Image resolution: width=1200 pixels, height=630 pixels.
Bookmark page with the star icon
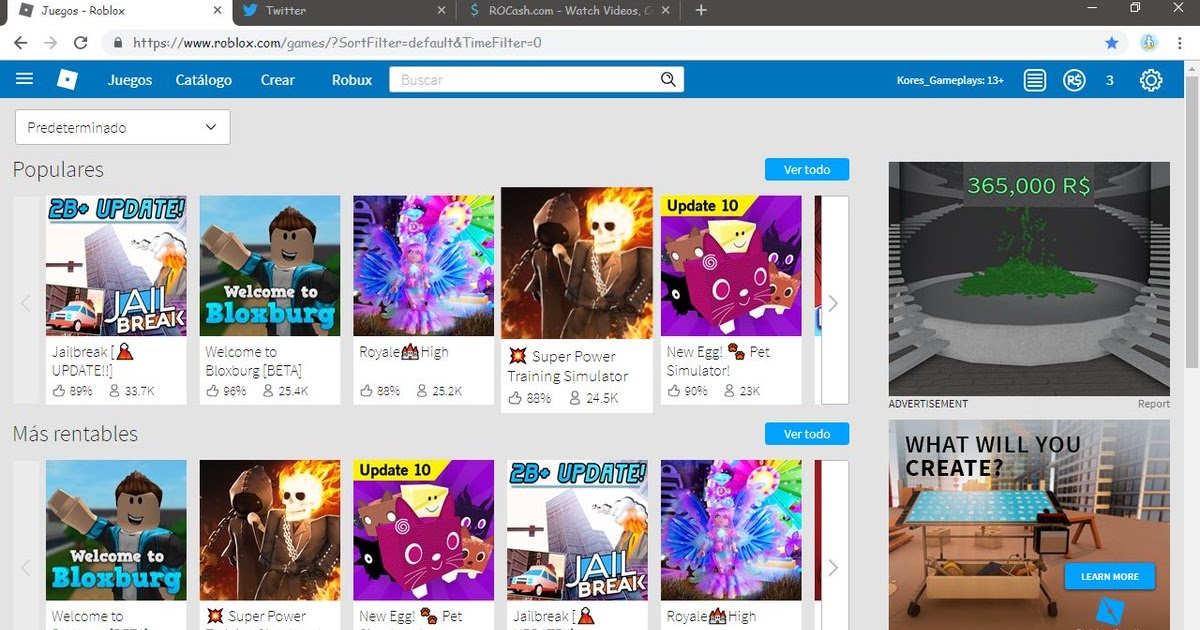pos(1112,43)
